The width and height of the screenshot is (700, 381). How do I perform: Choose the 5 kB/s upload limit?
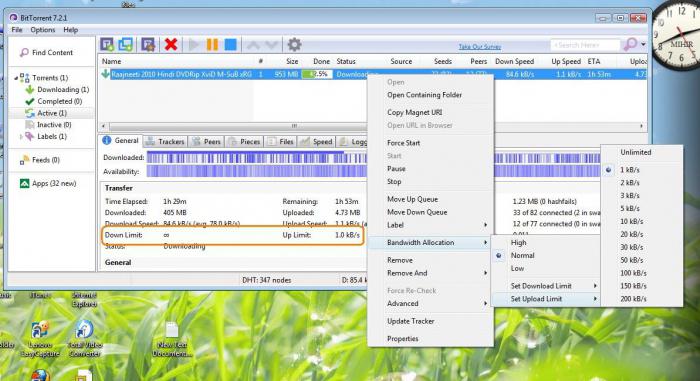point(629,209)
